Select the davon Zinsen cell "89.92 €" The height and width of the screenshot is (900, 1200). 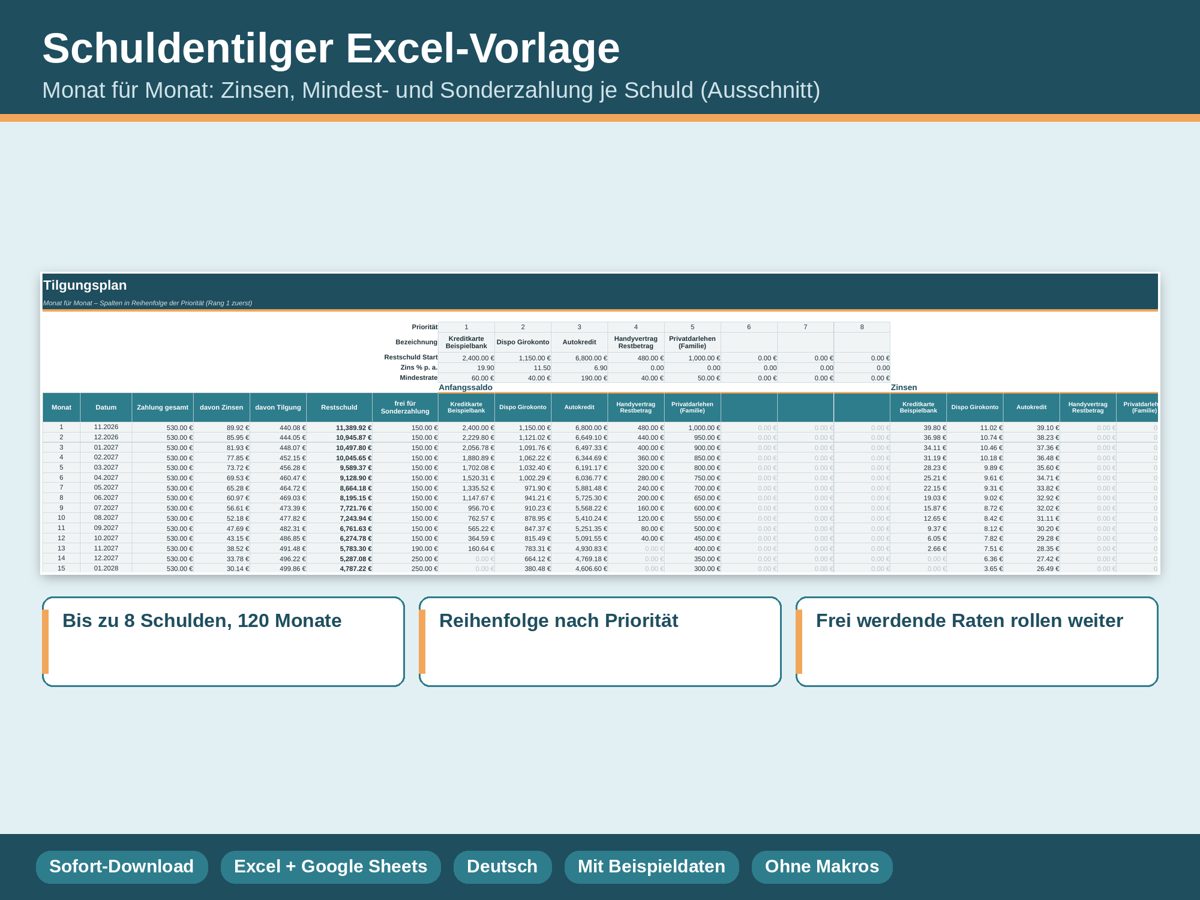pyautogui.click(x=222, y=427)
